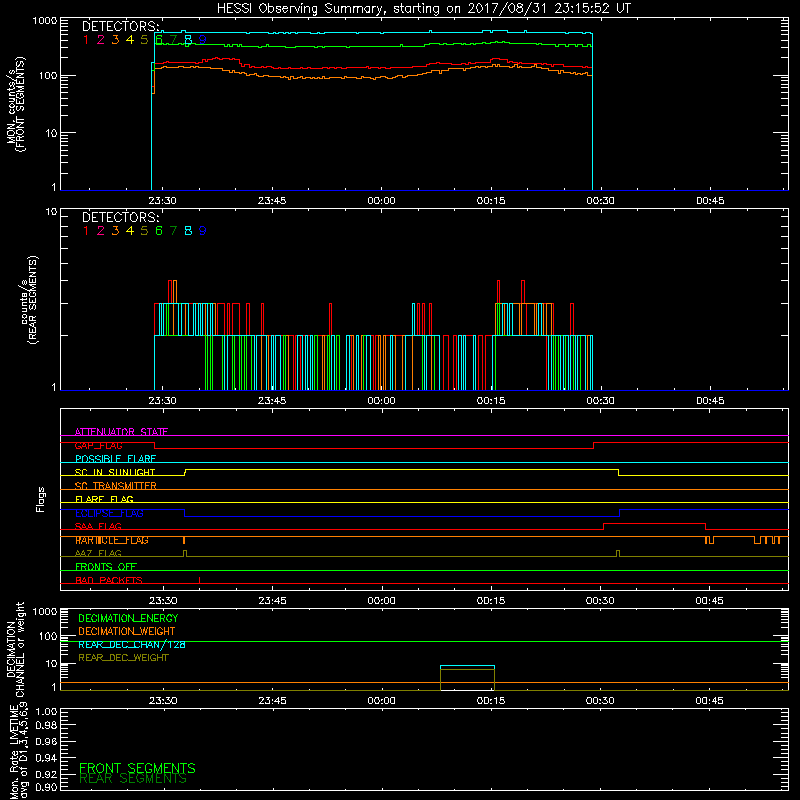Click the REAR_DEC_WEIGHT legend entry

123,658
